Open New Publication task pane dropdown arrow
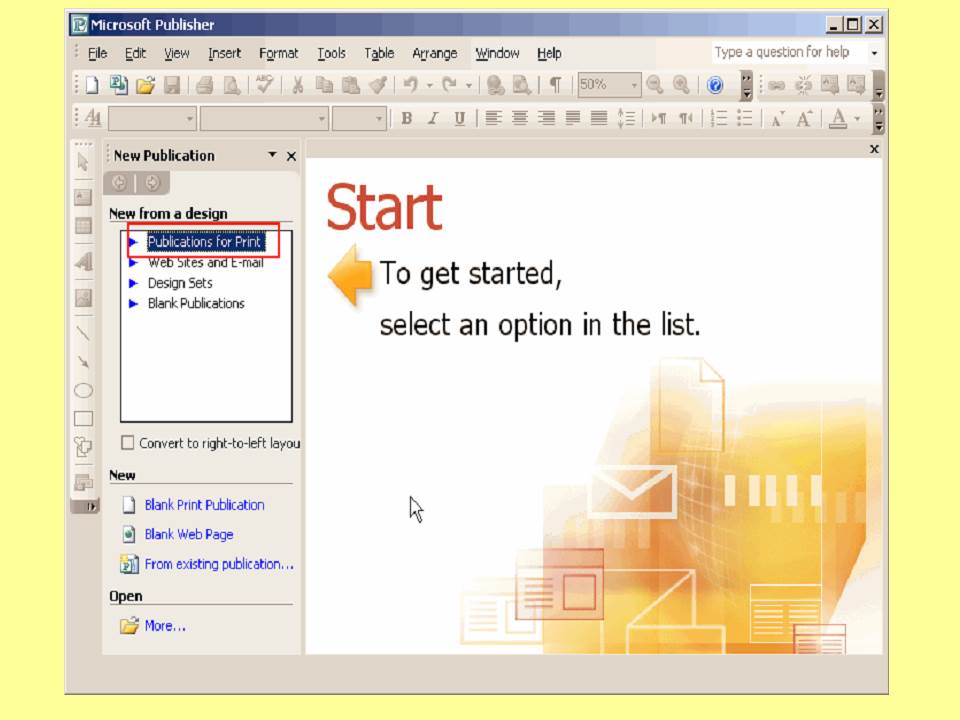The height and width of the screenshot is (720, 960). coord(272,156)
